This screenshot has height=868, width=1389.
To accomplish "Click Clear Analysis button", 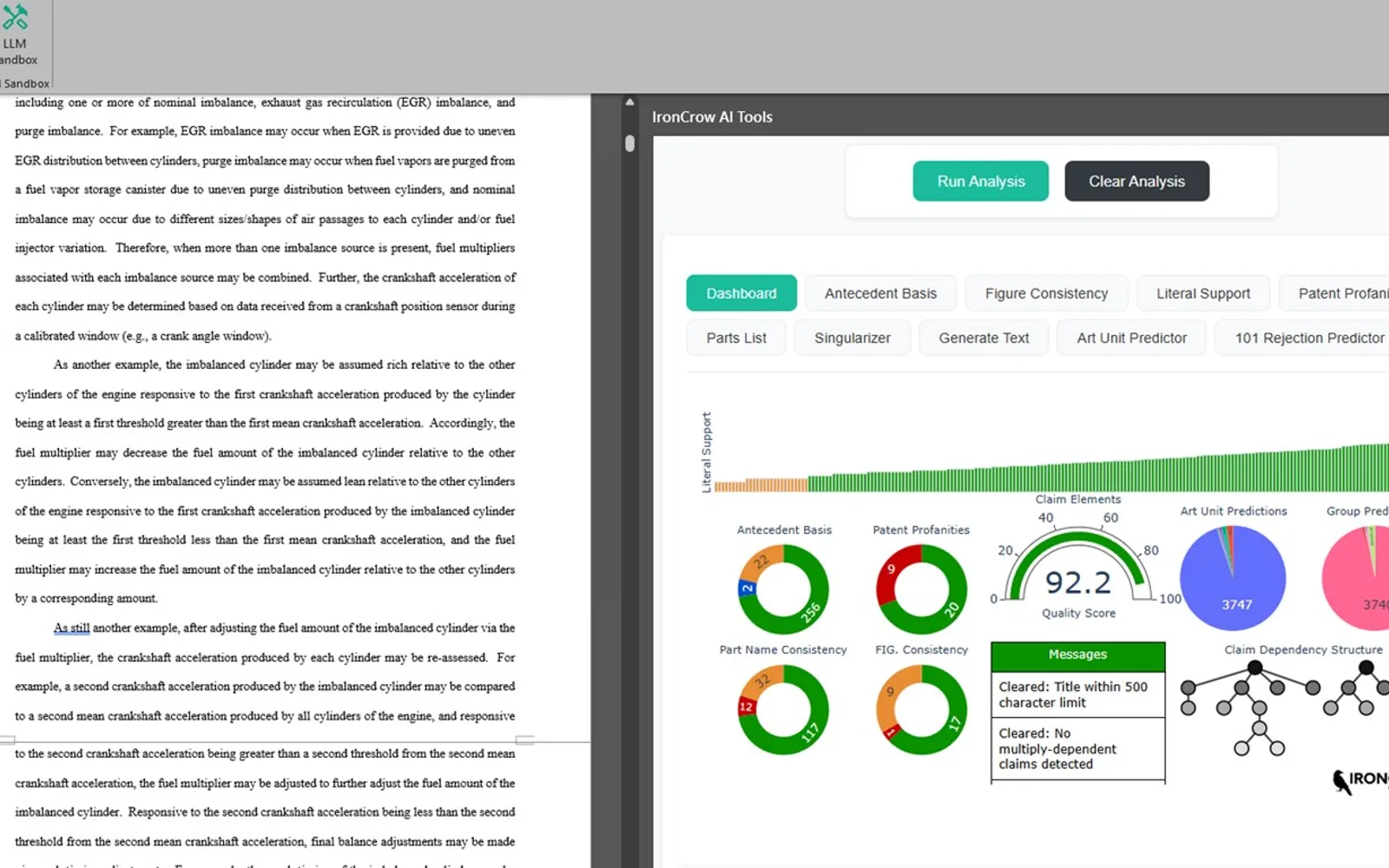I will tap(1136, 181).
